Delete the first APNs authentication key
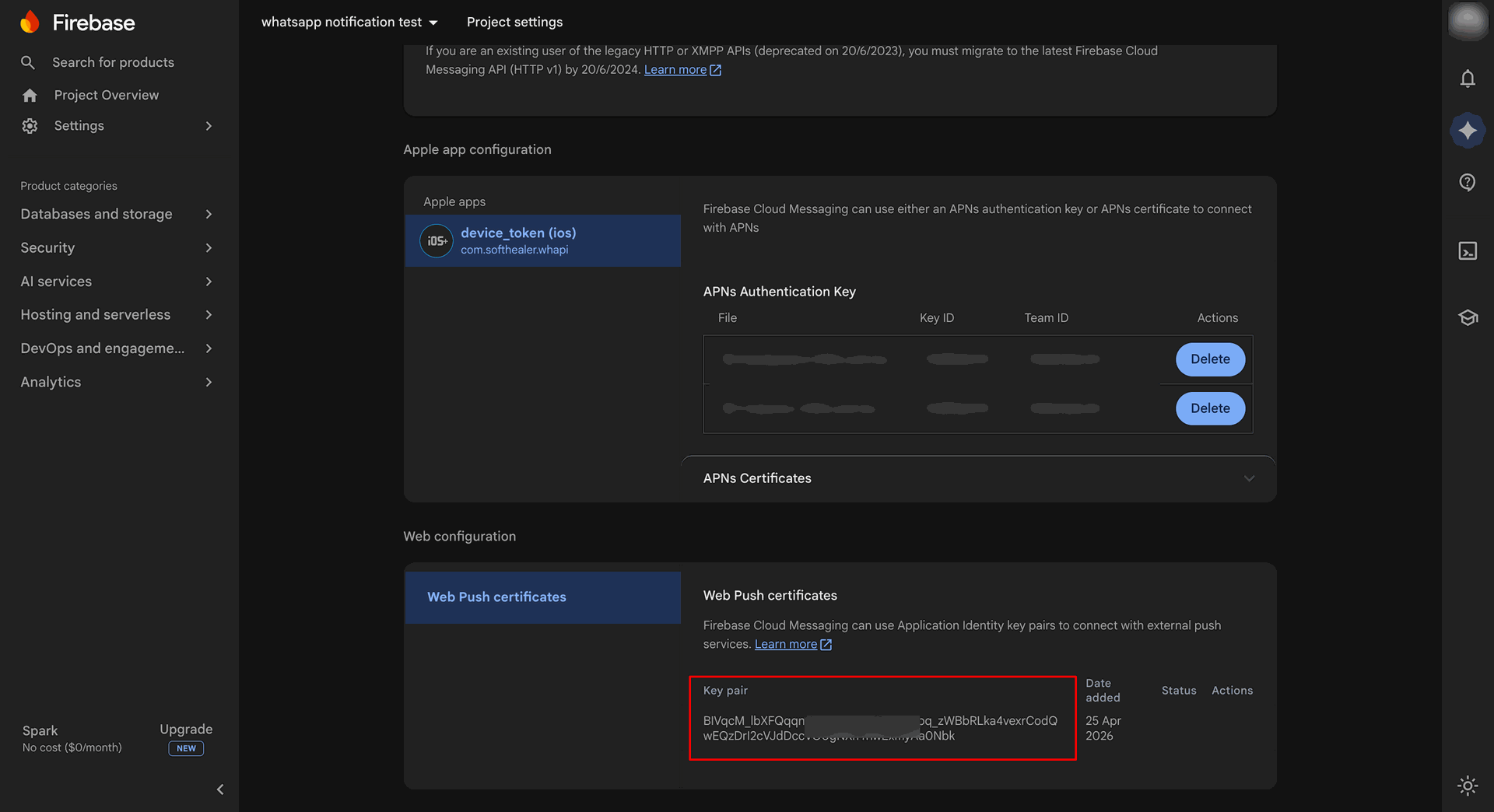The height and width of the screenshot is (812, 1494). point(1210,359)
